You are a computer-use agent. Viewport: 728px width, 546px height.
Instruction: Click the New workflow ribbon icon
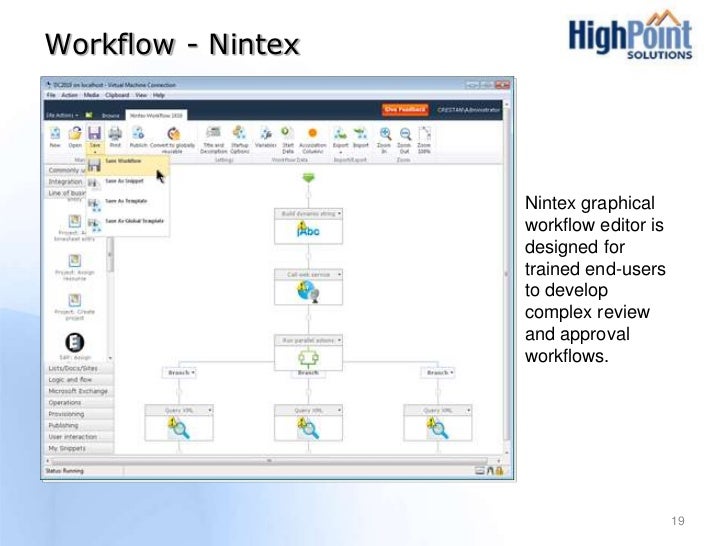tap(55, 134)
